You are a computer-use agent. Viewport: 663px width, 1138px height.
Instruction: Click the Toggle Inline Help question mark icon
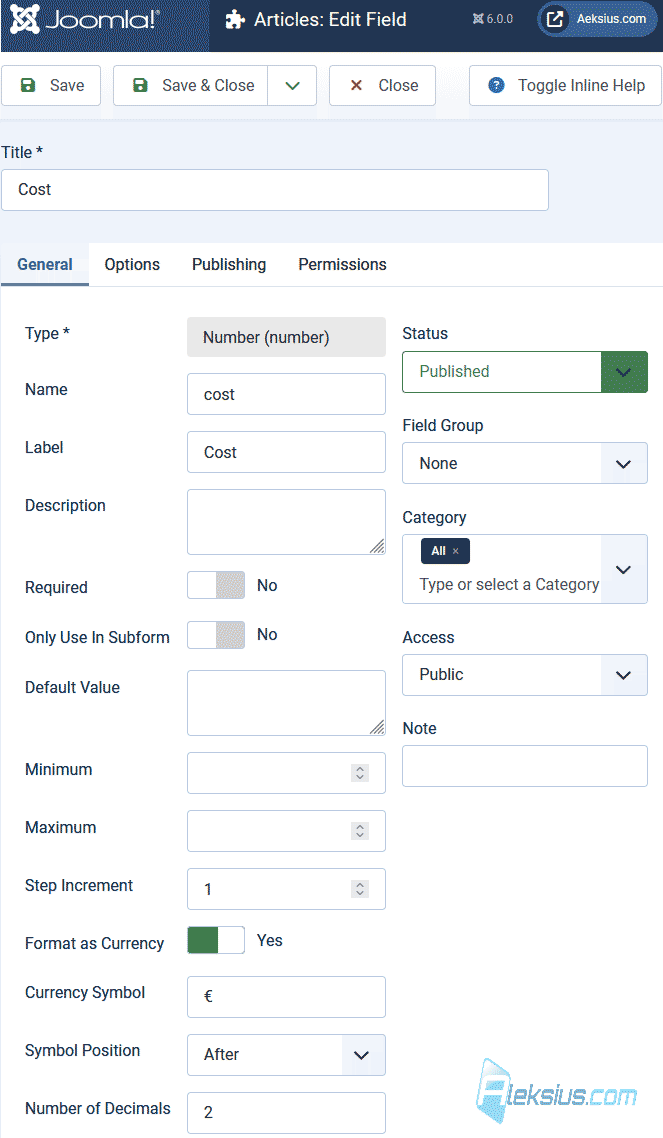tap(496, 86)
